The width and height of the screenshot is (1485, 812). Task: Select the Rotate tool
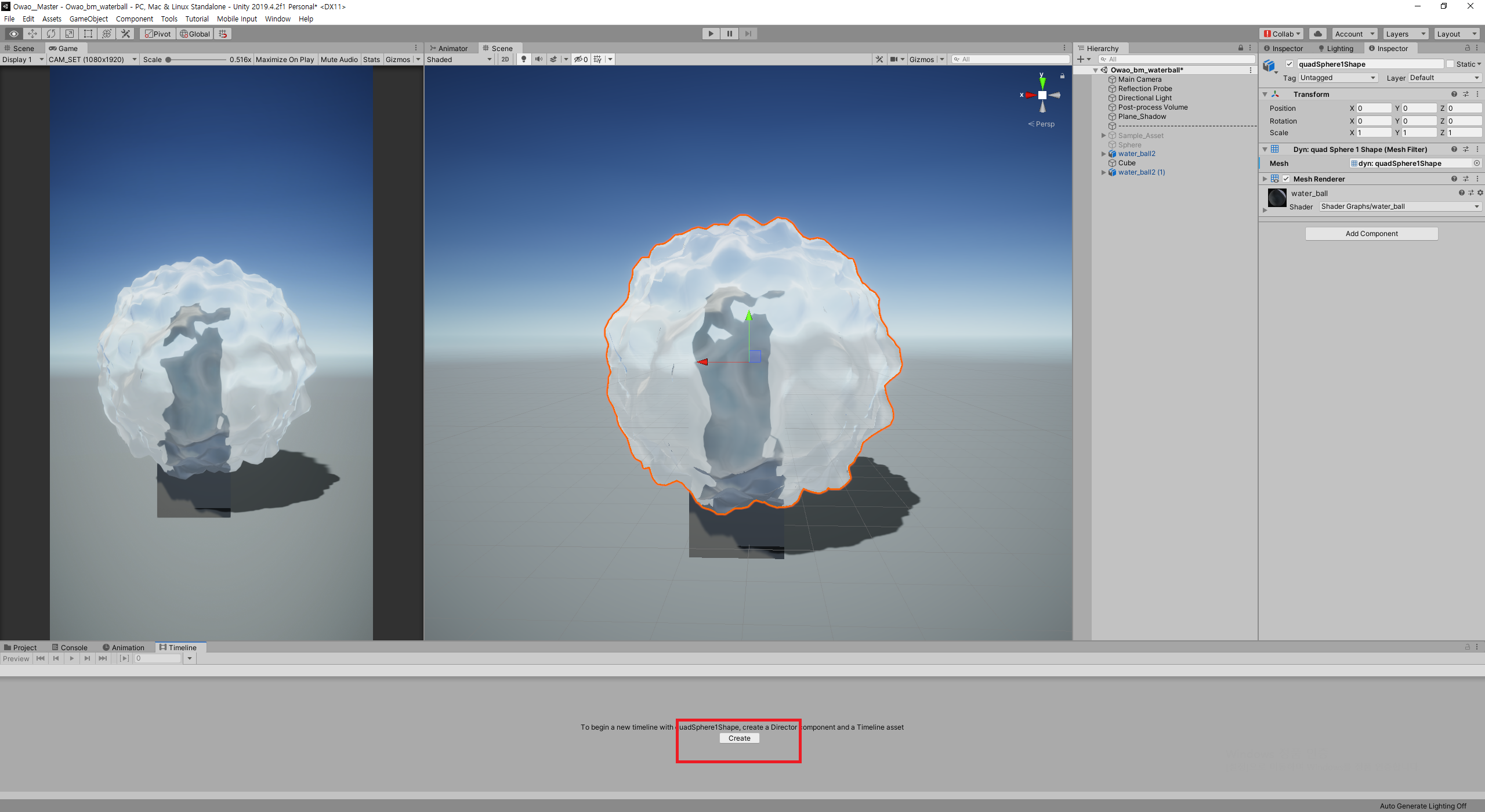[51, 34]
